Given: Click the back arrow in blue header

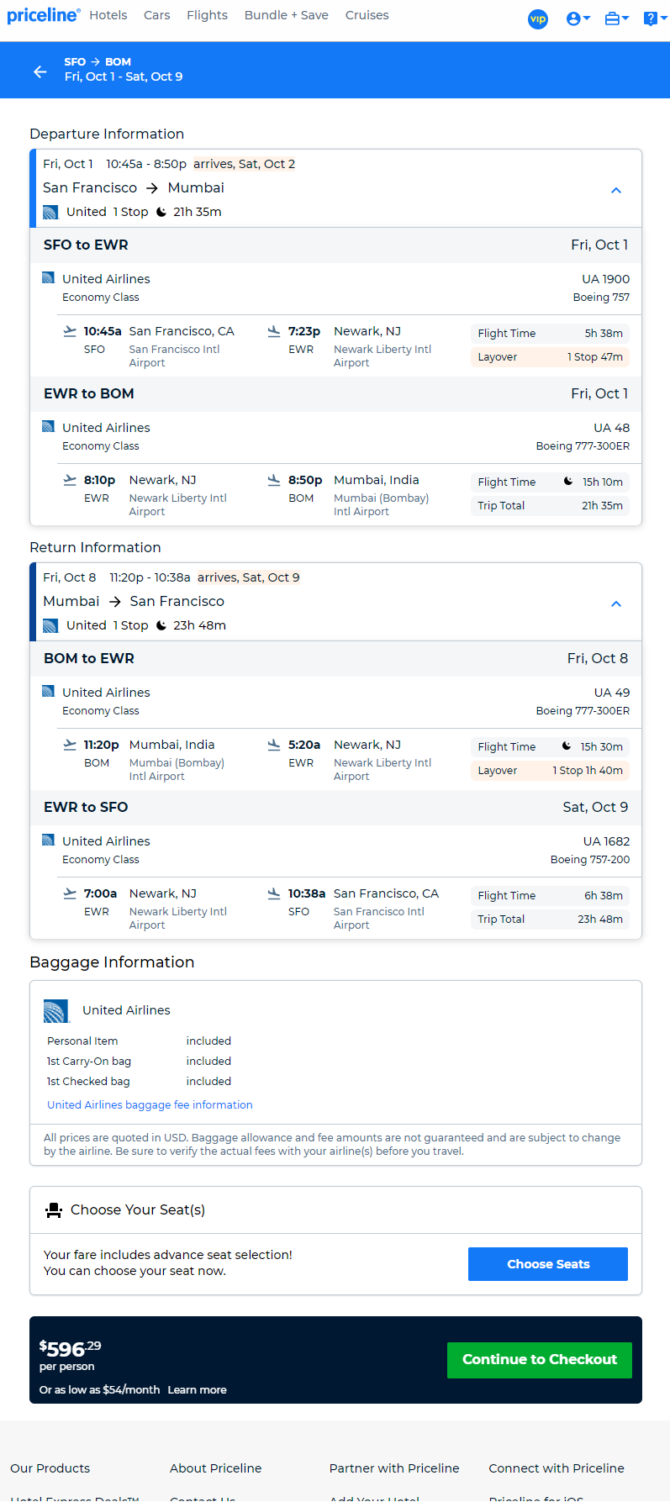Looking at the screenshot, I should (40, 71).
